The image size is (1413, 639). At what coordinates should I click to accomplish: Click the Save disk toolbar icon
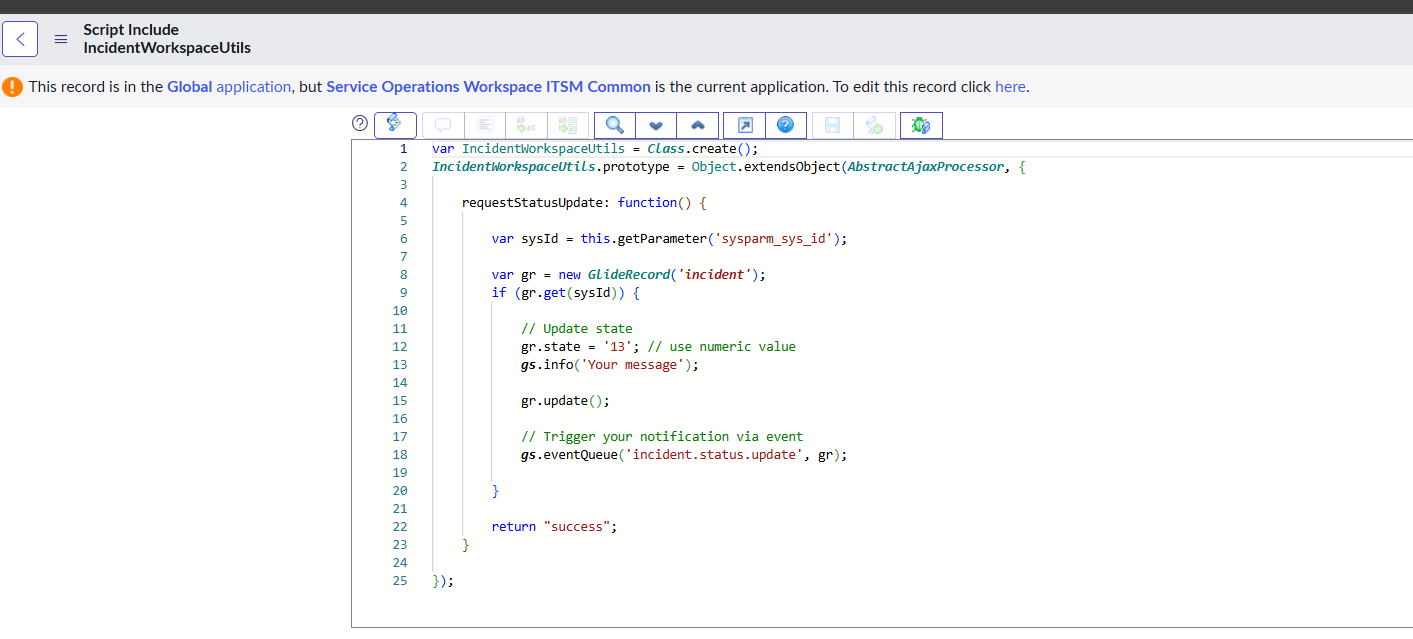pyautogui.click(x=833, y=125)
